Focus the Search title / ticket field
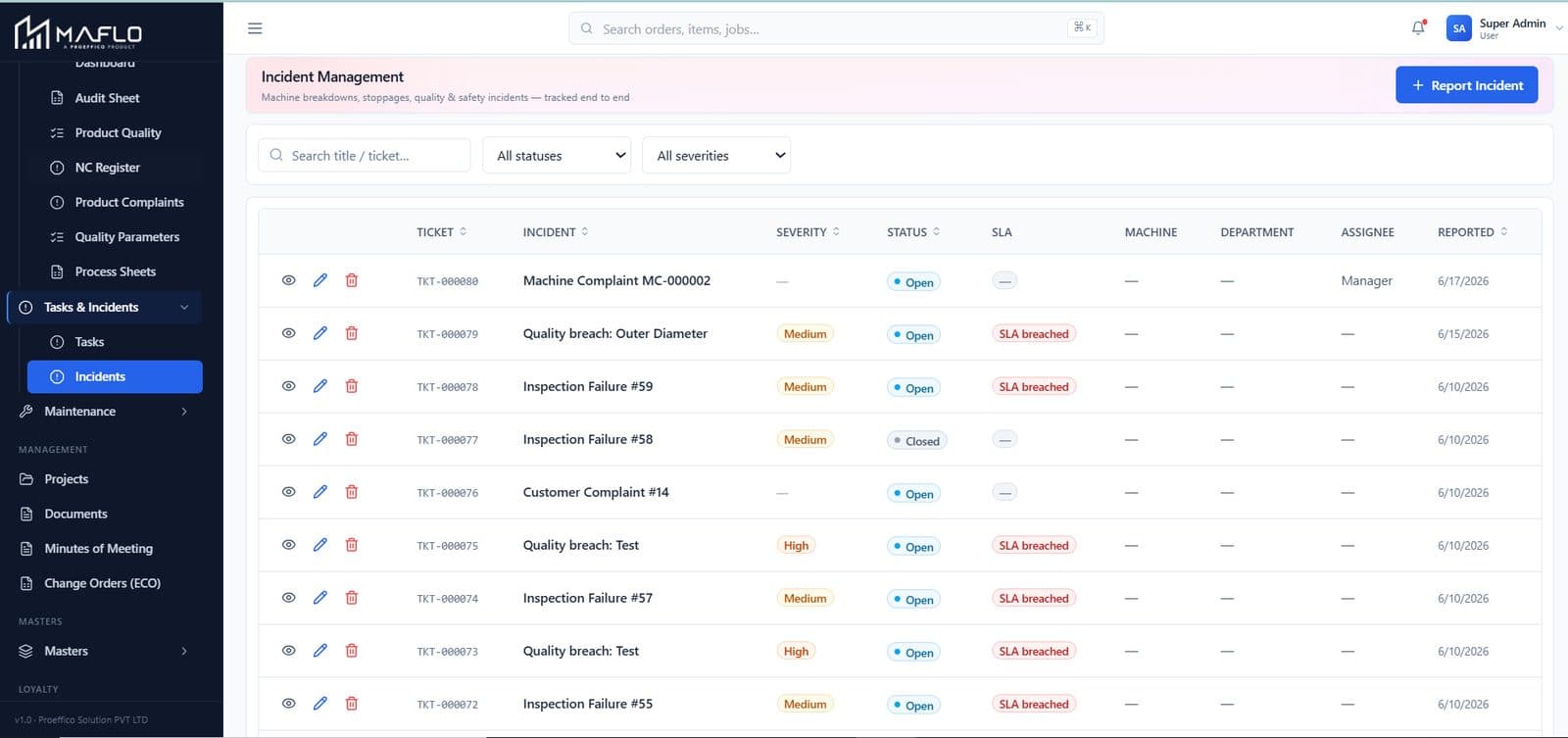Viewport: 1568px width, 738px height. [365, 155]
